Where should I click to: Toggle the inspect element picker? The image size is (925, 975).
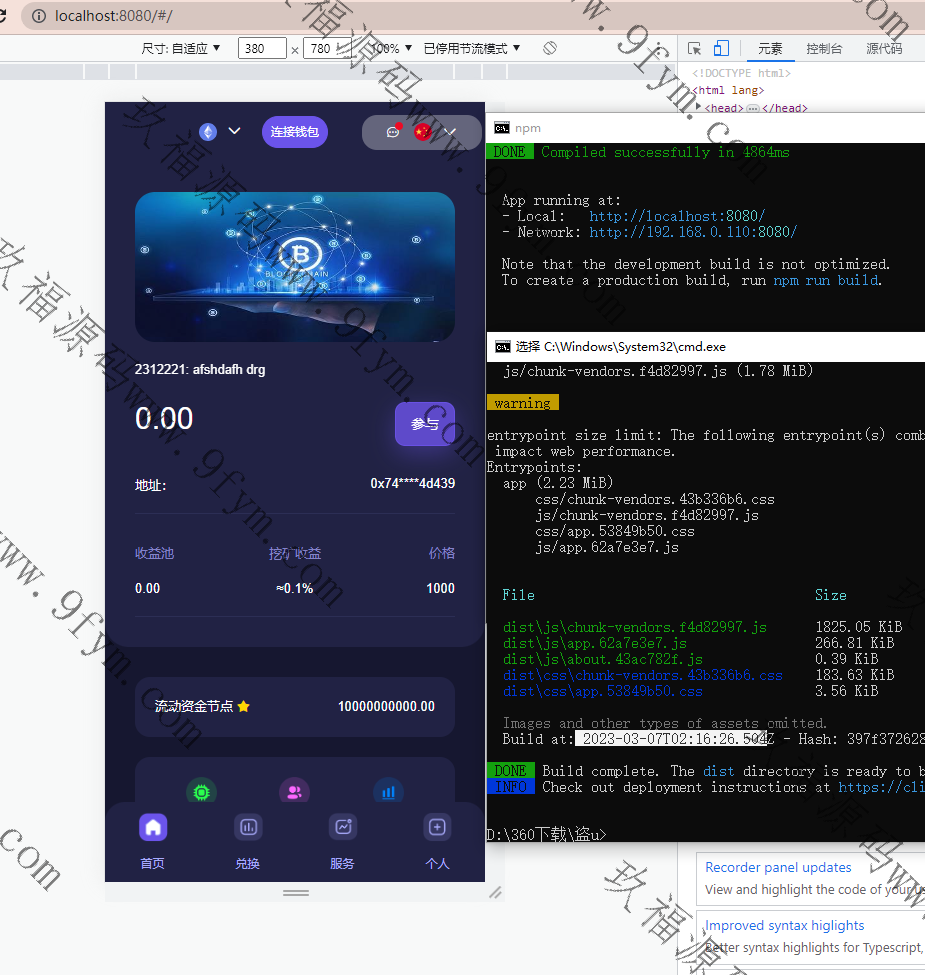pyautogui.click(x=694, y=48)
